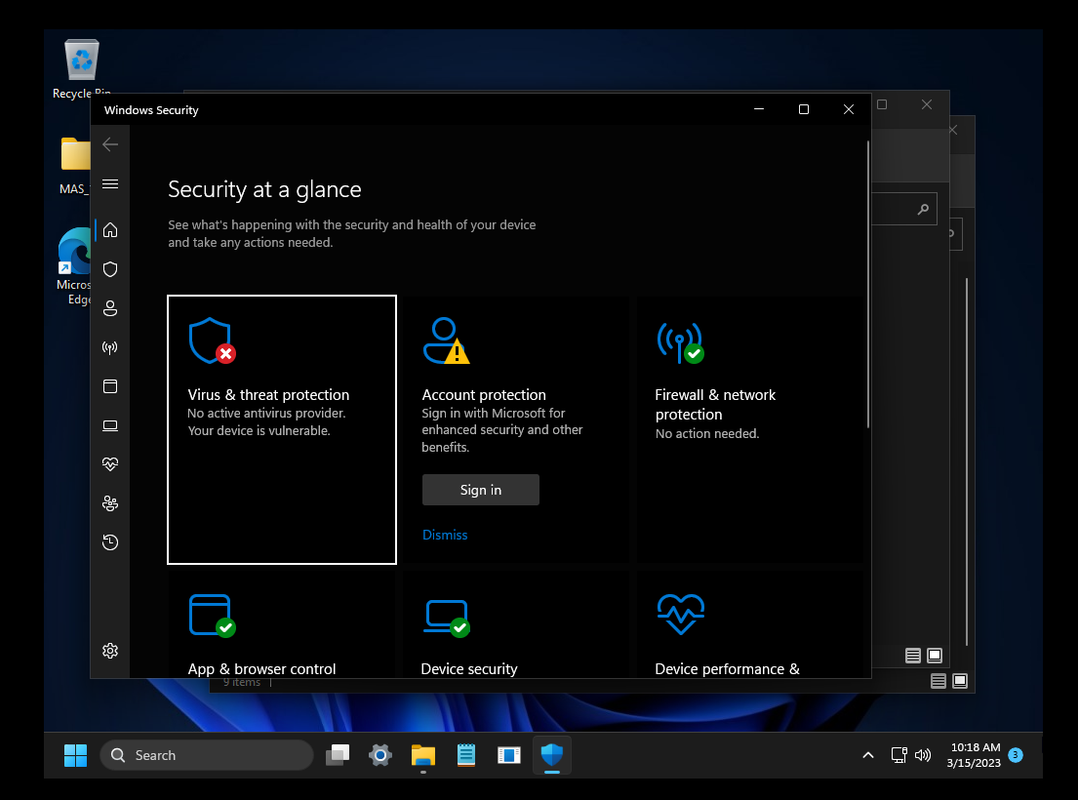Select the Microsoft Edge desktop shortcut
Screen dimensions: 1078x800
(74, 267)
